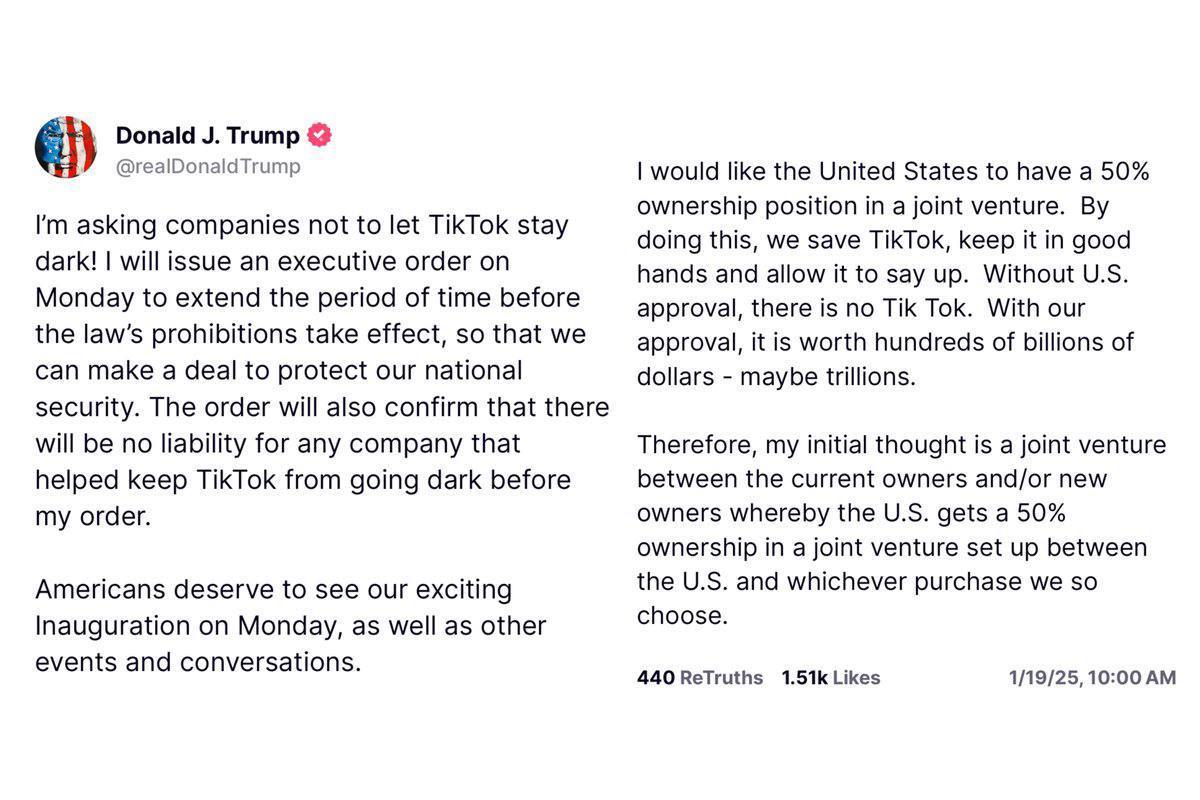Screen dimensions: 1200x800
Task: Open the flag-painted profile avatar
Action: pos(66,147)
